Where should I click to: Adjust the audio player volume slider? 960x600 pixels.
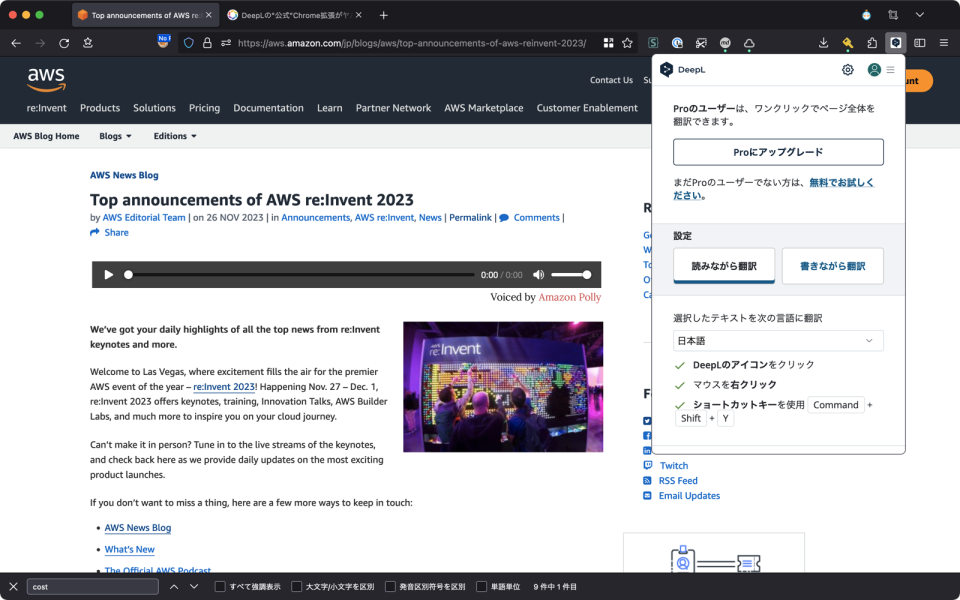(x=572, y=274)
